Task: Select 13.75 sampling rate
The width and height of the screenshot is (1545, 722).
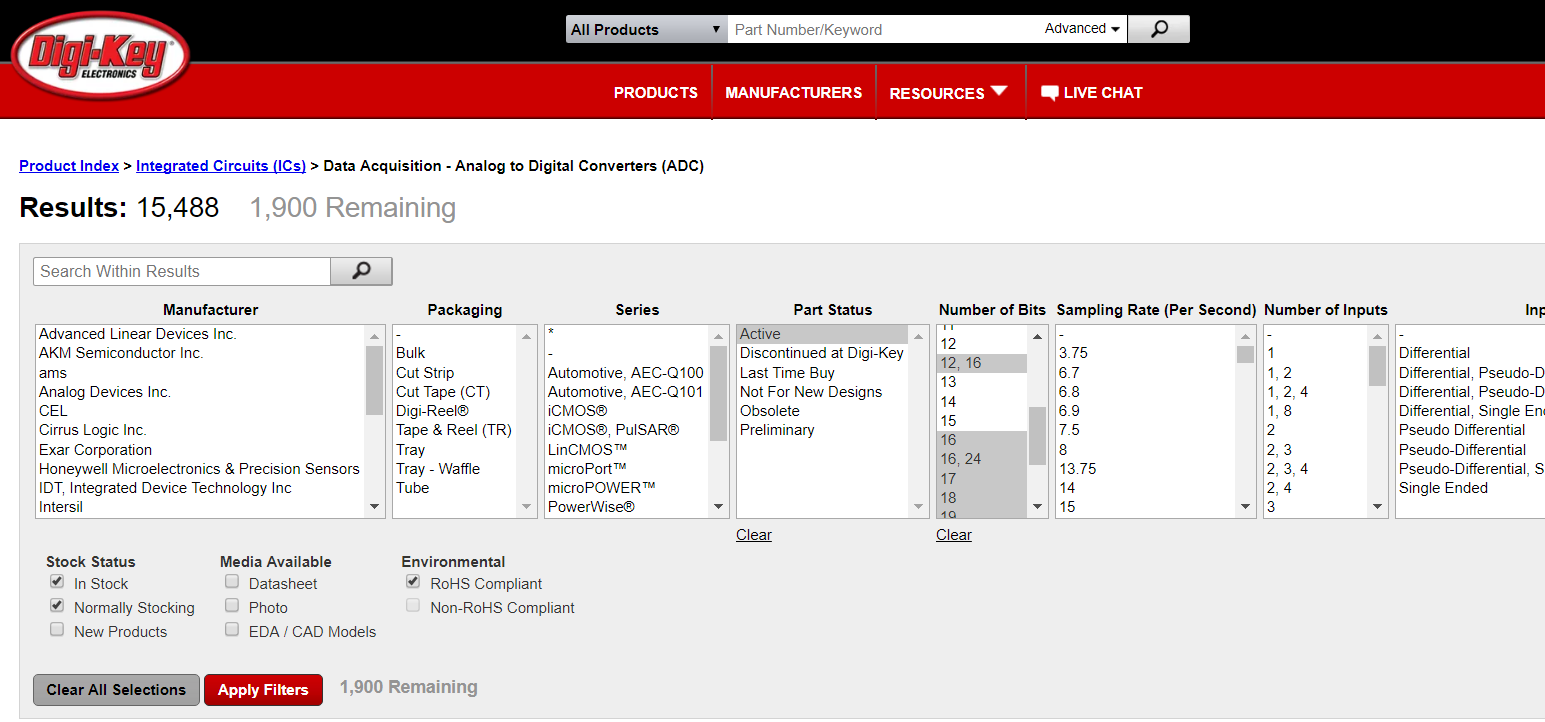Action: pos(1146,469)
